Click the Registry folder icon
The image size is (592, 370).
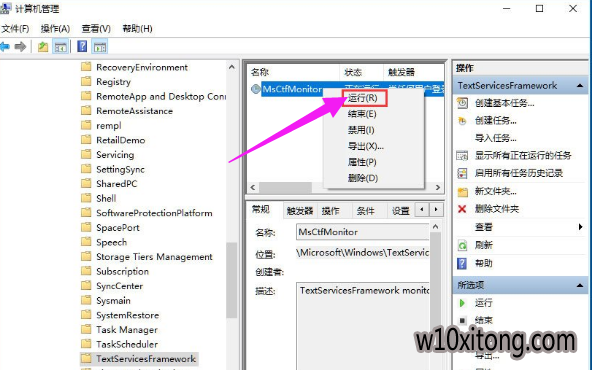86,81
